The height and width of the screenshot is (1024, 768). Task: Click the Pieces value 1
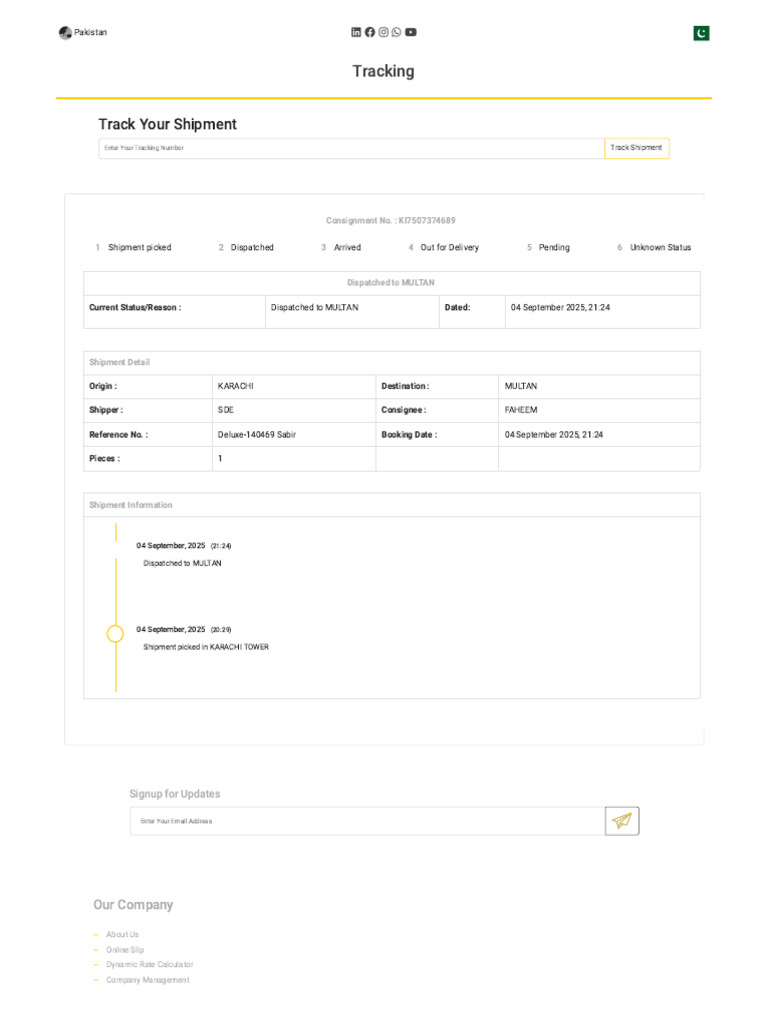pyautogui.click(x=220, y=458)
